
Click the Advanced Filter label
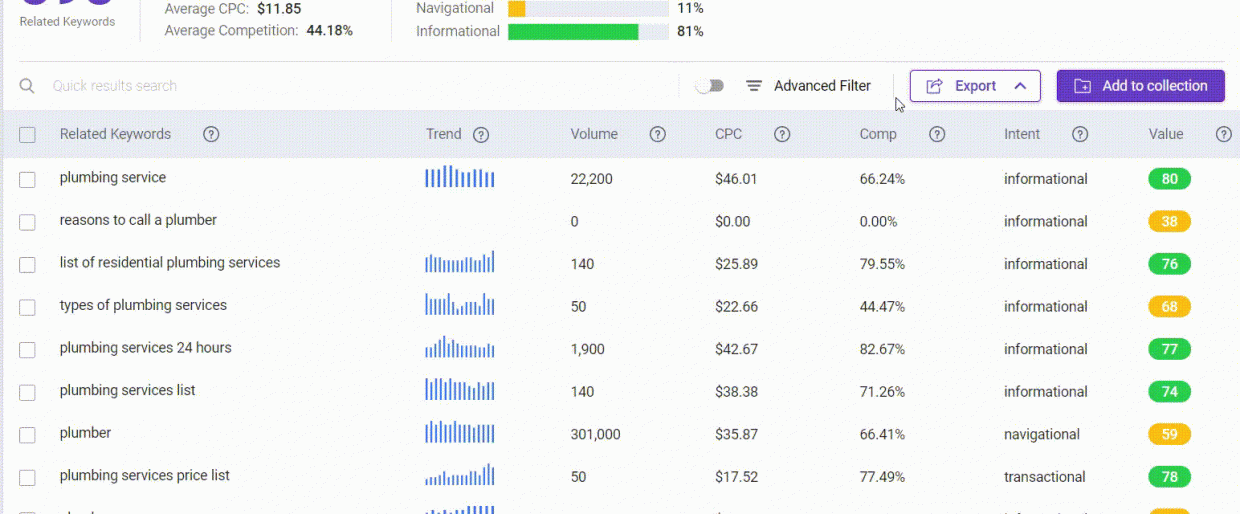point(822,86)
